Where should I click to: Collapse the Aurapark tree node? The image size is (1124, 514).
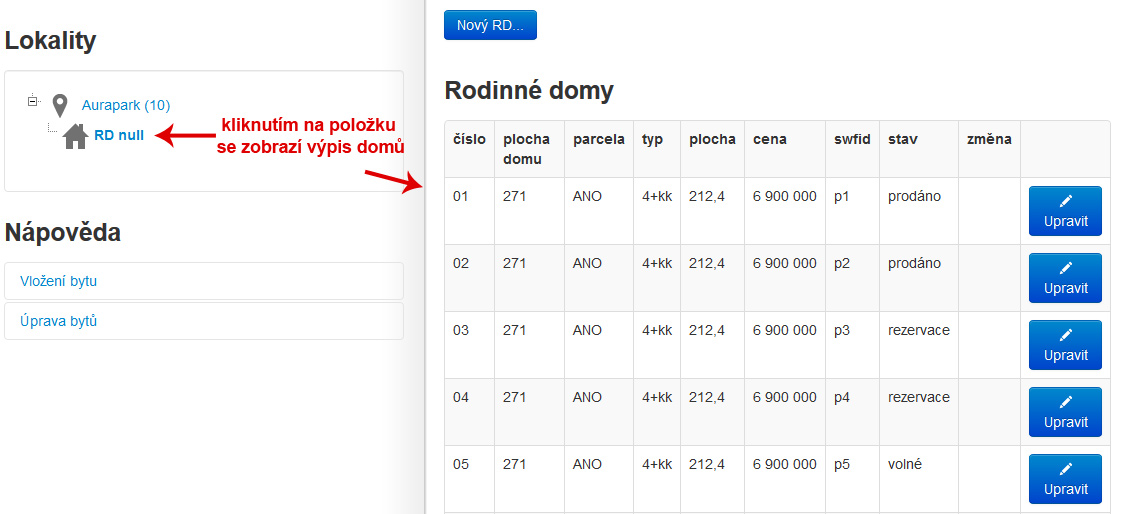pyautogui.click(x=32, y=101)
